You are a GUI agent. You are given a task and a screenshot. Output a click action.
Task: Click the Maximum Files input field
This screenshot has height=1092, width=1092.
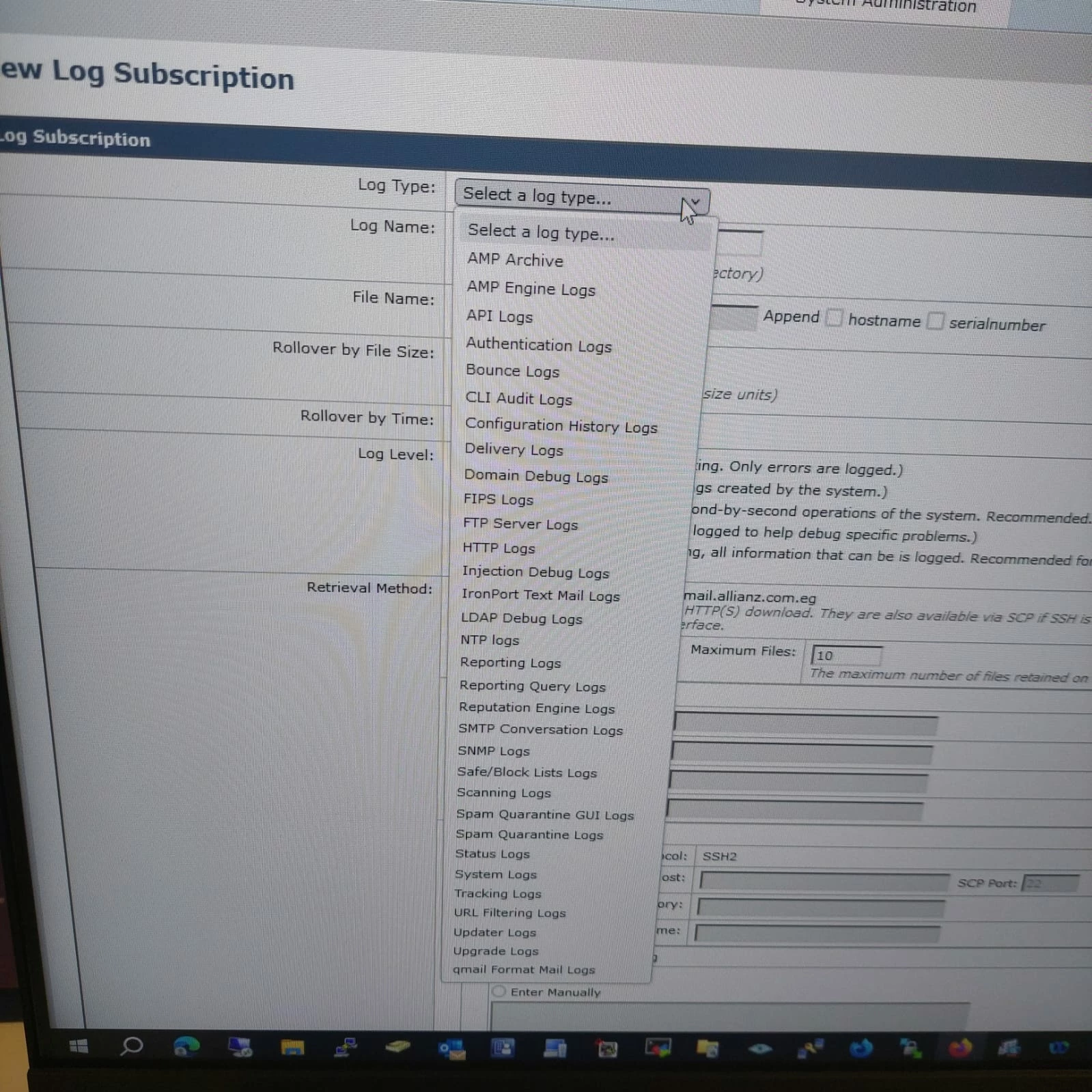pos(846,655)
